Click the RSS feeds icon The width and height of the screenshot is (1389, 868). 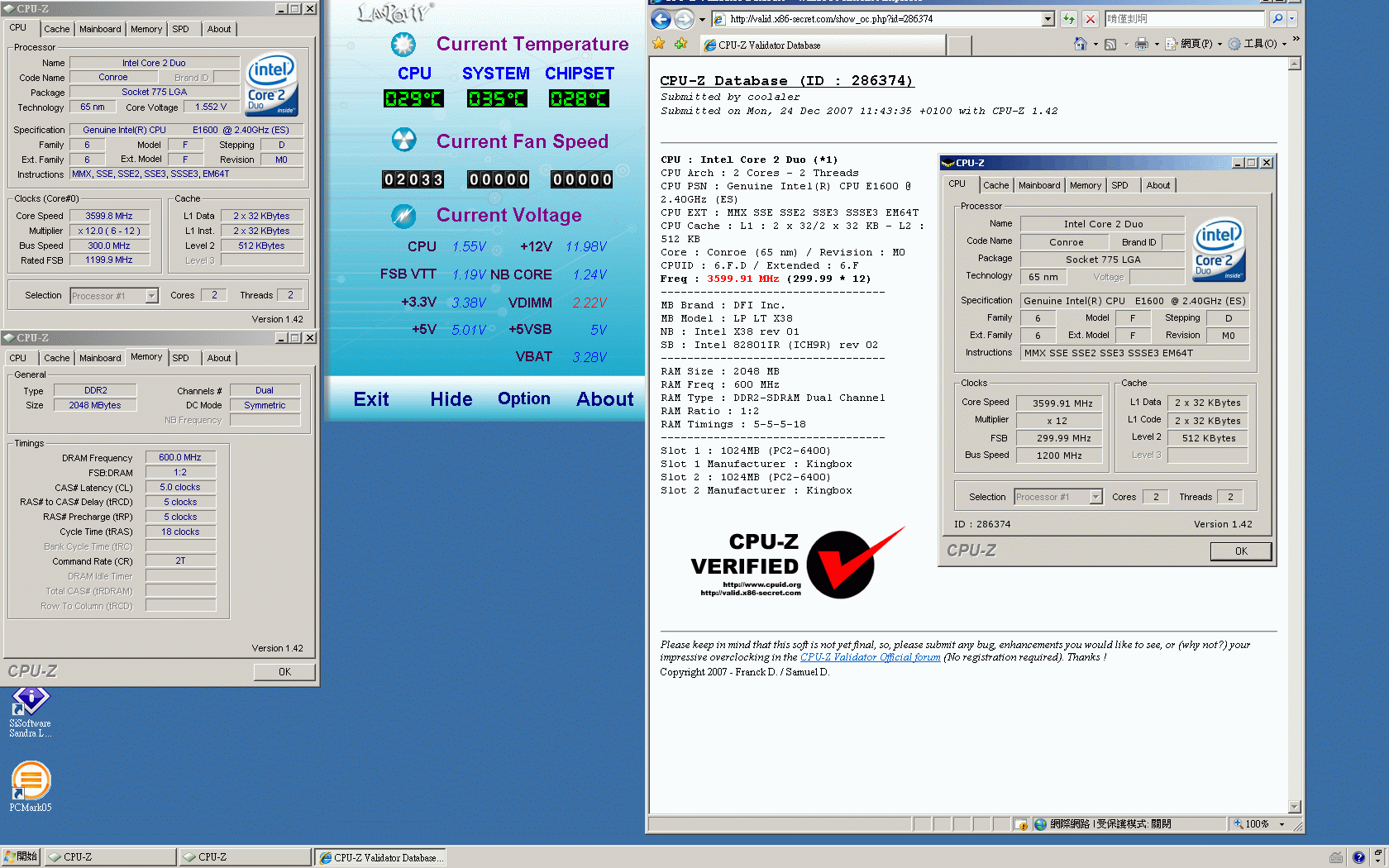pyautogui.click(x=1110, y=44)
